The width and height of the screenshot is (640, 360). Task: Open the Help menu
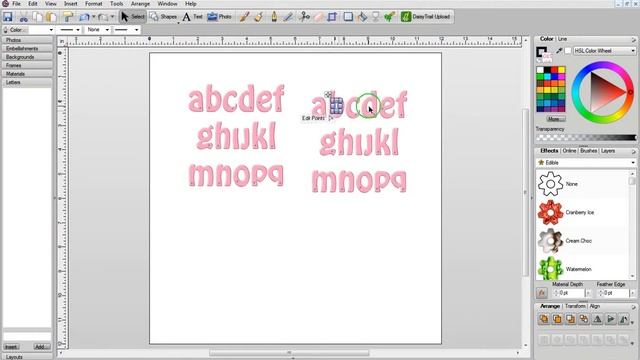pos(191,4)
